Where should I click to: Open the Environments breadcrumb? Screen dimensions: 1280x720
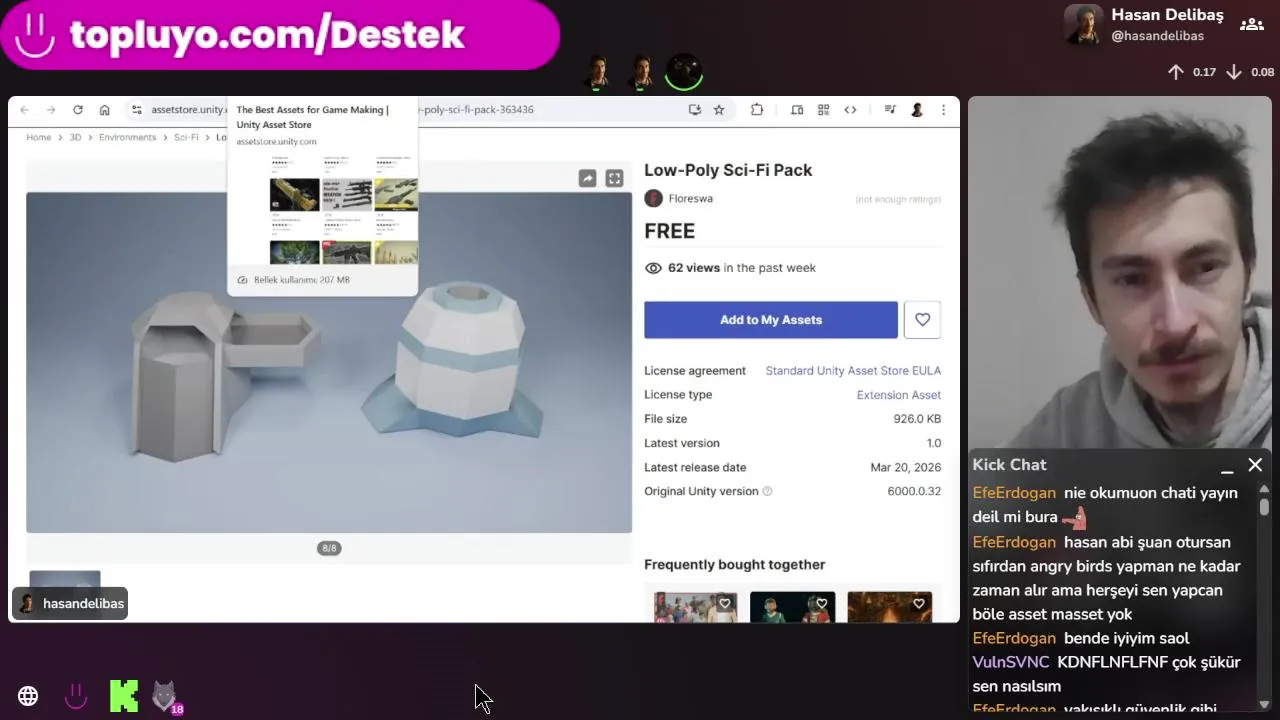point(127,137)
